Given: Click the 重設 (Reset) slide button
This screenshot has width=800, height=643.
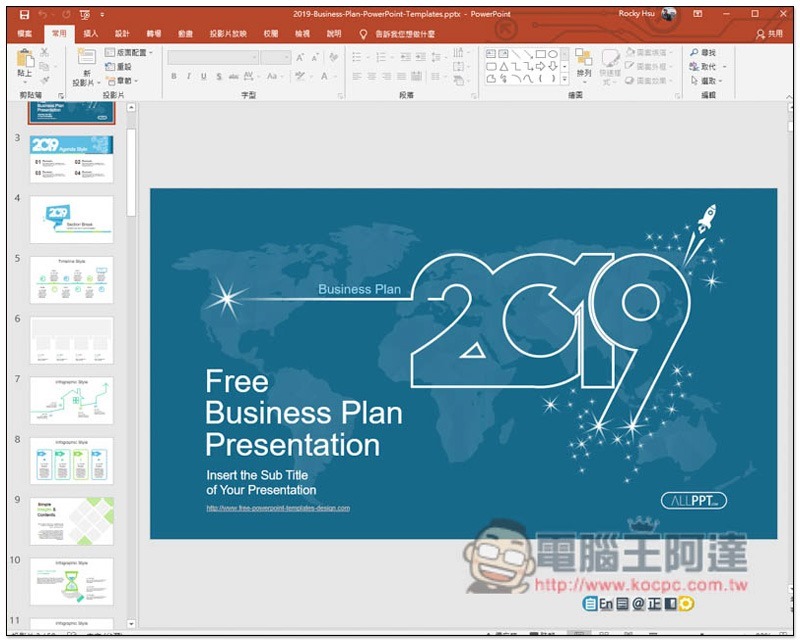Looking at the screenshot, I should click(118, 66).
